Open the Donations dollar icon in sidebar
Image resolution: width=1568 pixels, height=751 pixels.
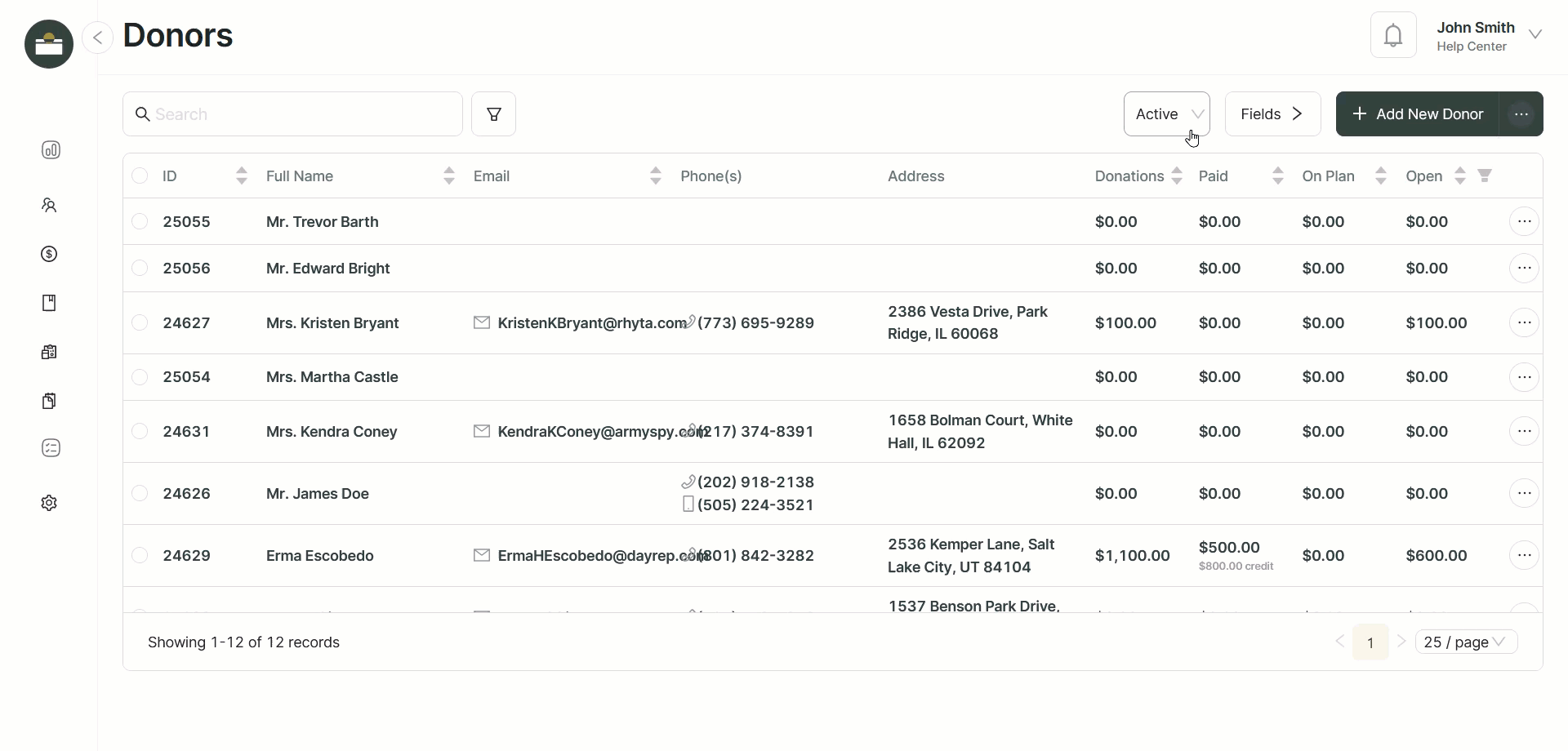point(50,254)
